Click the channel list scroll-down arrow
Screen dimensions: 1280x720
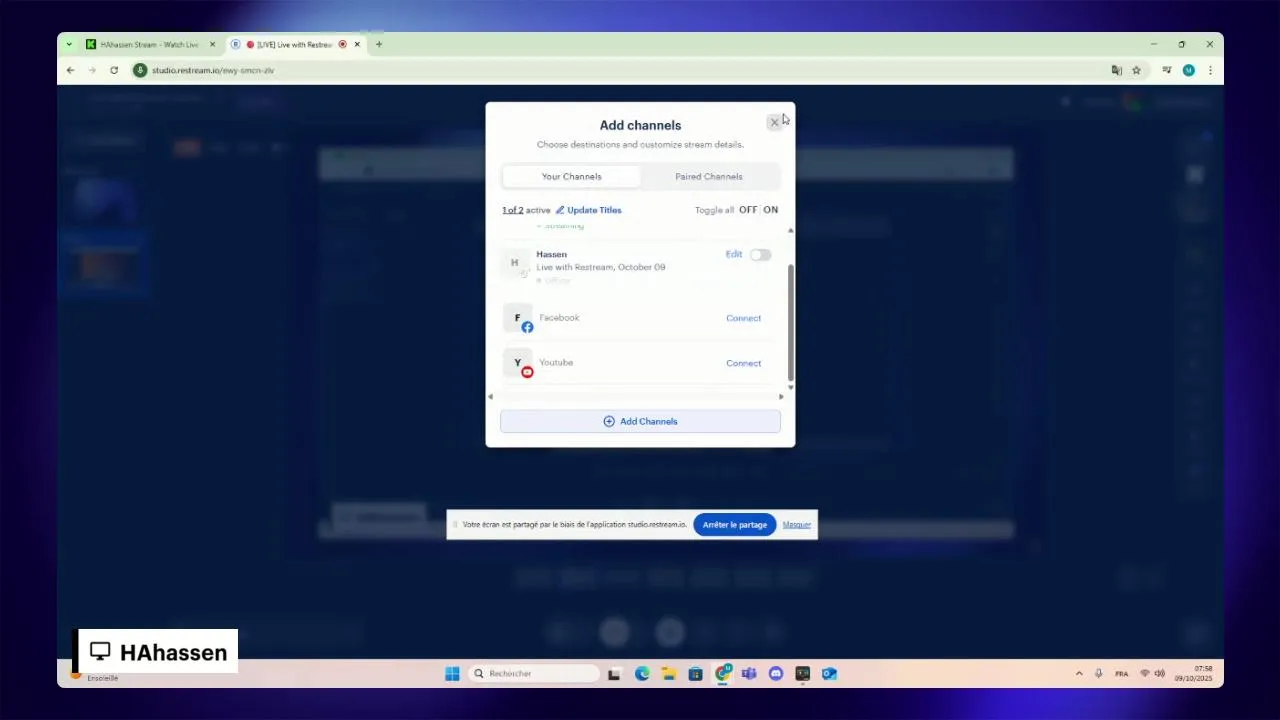coord(791,387)
